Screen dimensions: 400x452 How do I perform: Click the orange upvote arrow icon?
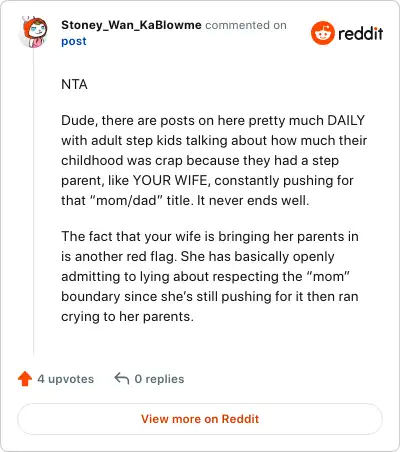point(25,379)
